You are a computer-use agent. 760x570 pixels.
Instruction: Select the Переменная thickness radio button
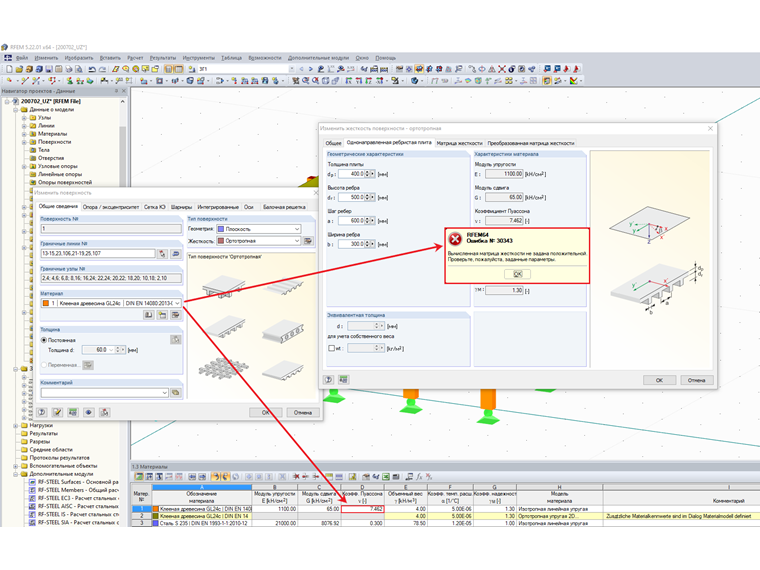coord(44,365)
